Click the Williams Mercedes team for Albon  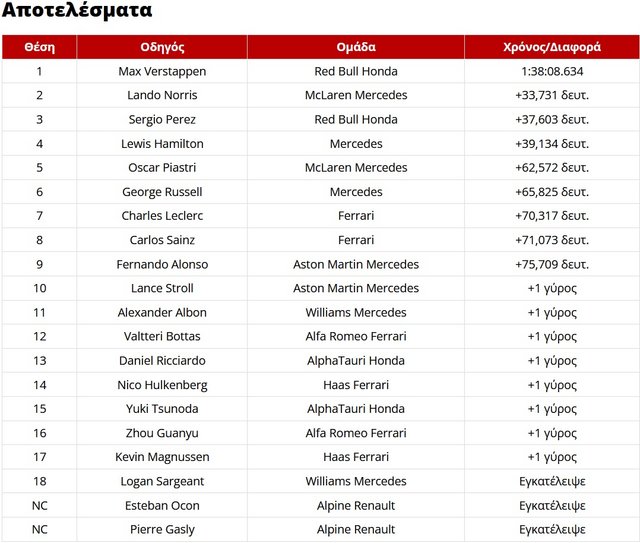[356, 312]
